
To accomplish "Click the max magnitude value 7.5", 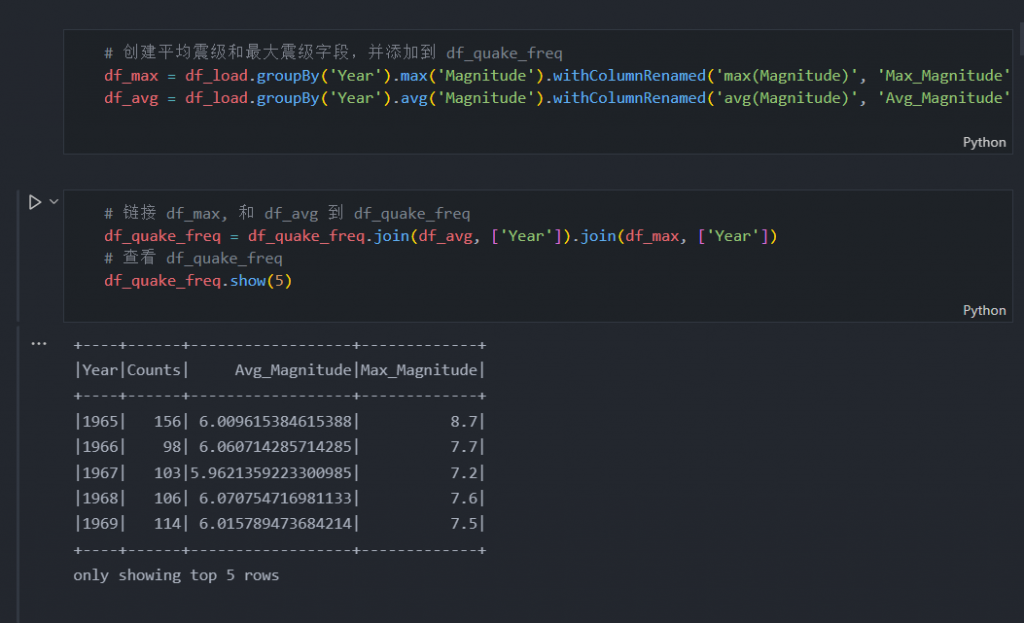I will click(x=464, y=524).
